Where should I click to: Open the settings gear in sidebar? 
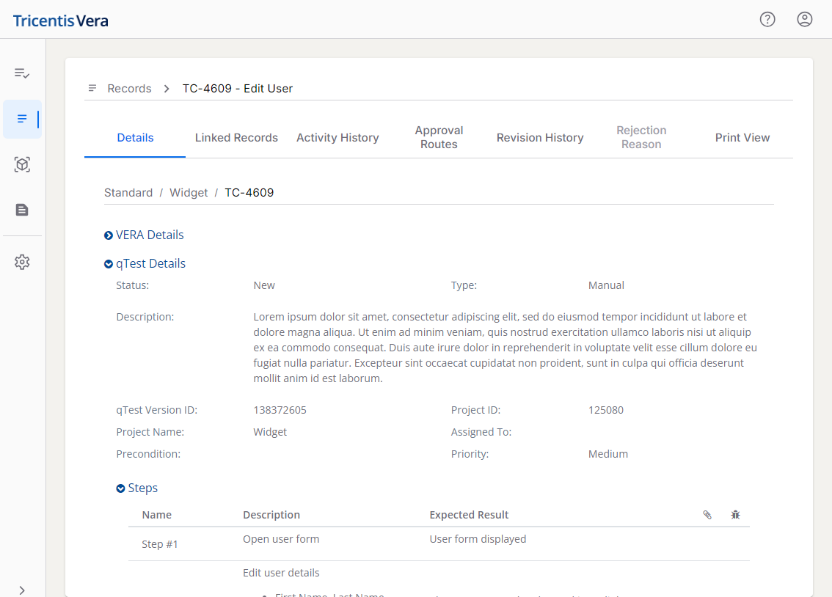click(x=22, y=262)
